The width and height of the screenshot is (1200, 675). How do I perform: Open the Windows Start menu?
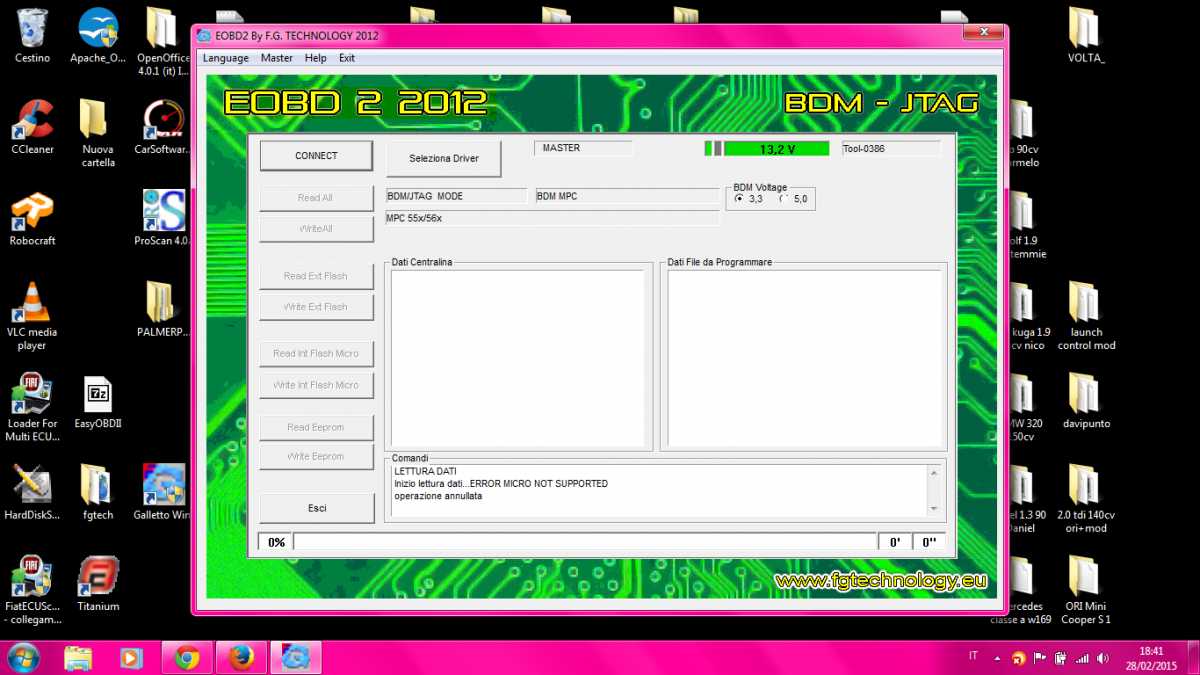point(22,657)
